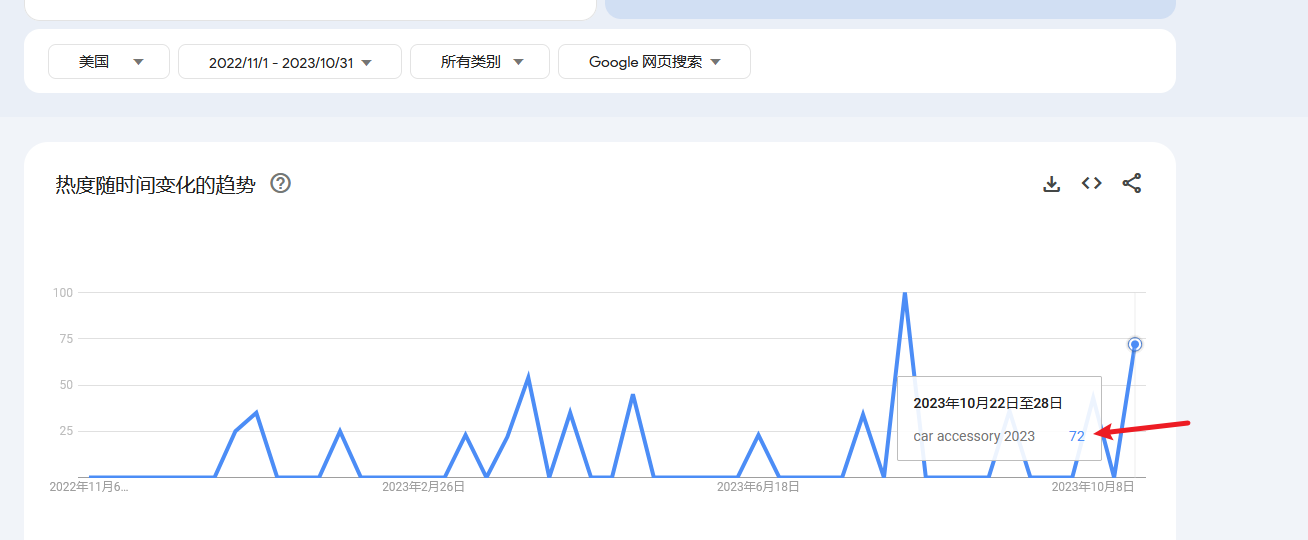Click the car accessory 2023 tooltip label
Image resolution: width=1308 pixels, height=540 pixels.
(x=974, y=436)
